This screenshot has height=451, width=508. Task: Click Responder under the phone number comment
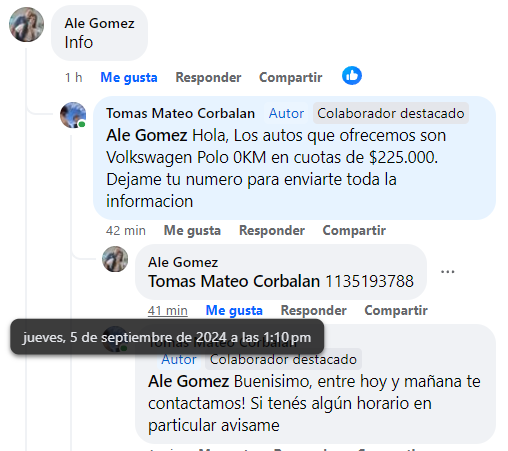(x=314, y=310)
